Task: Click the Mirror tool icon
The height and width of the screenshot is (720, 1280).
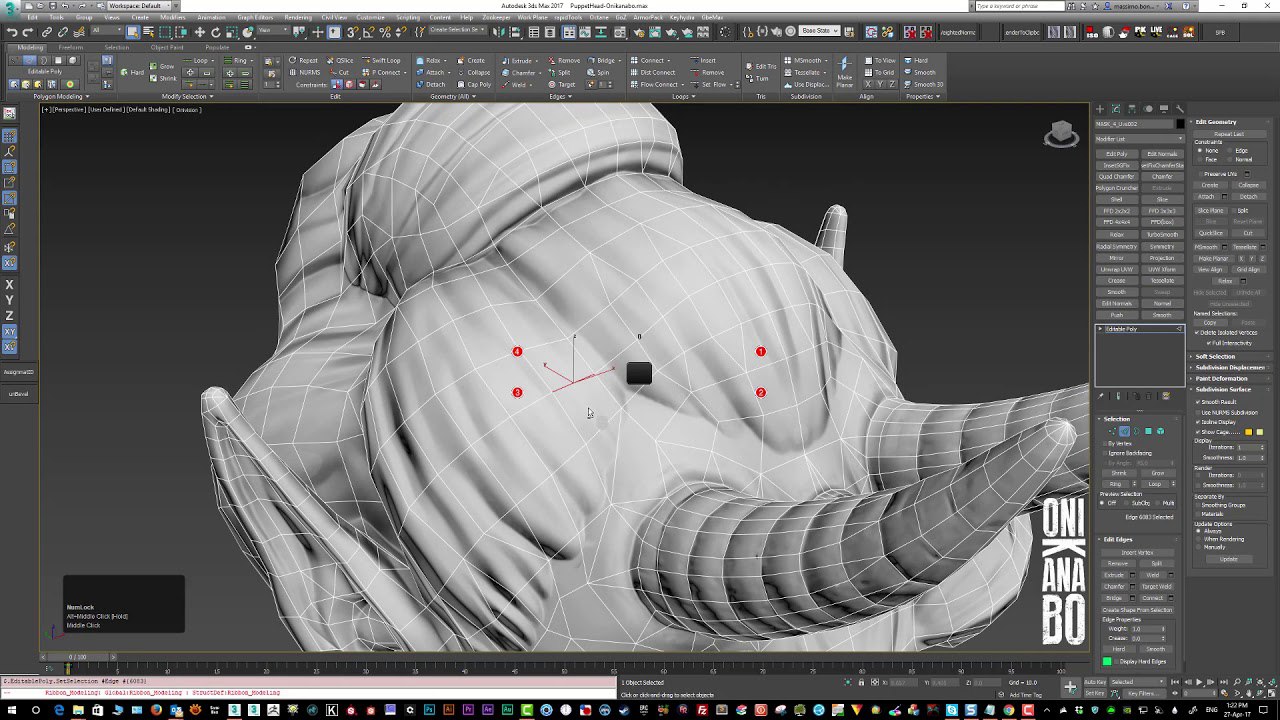Action: (501, 32)
